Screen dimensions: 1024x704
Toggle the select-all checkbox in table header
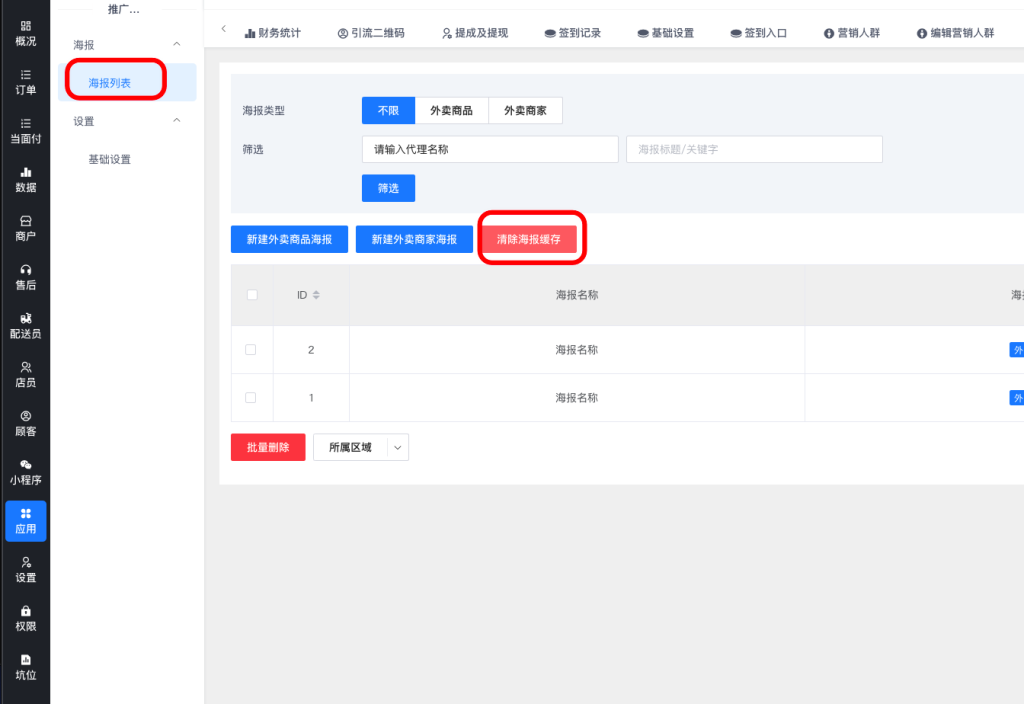[x=251, y=295]
